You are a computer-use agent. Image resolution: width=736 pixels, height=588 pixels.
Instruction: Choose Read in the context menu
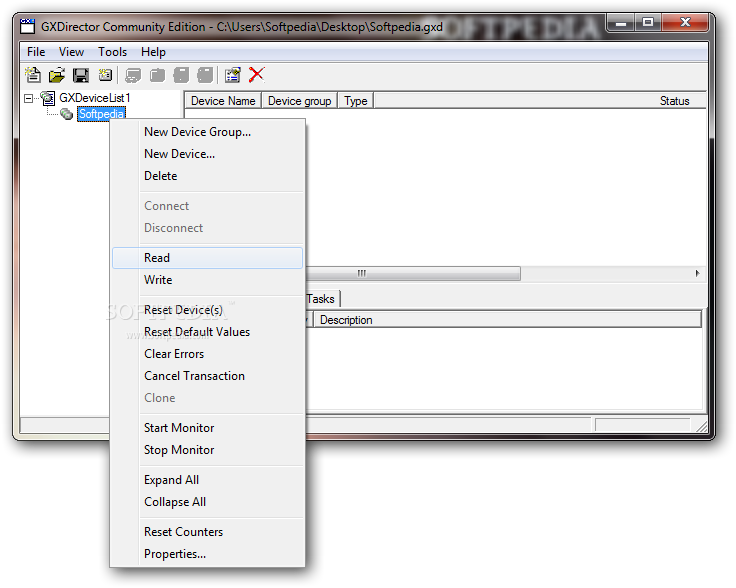pos(207,258)
